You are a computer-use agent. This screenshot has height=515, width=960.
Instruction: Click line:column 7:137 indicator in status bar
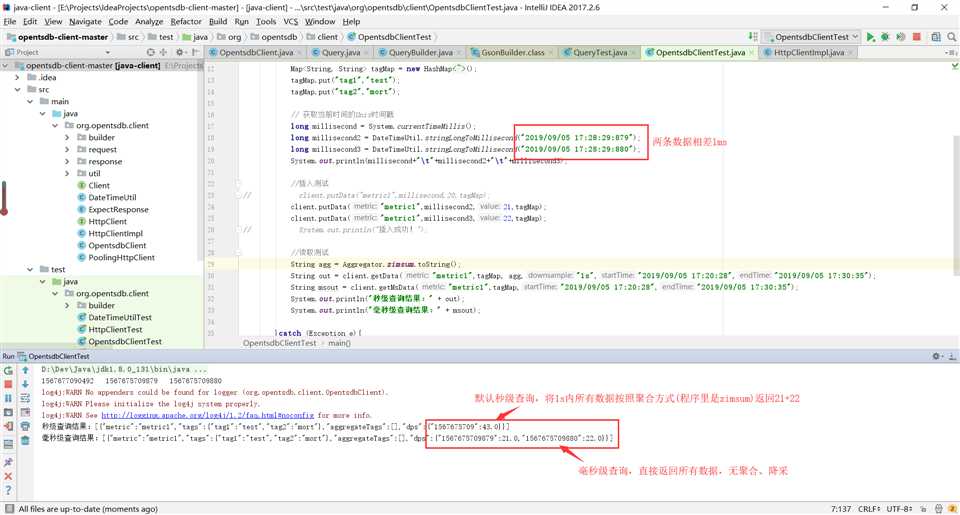(841, 509)
